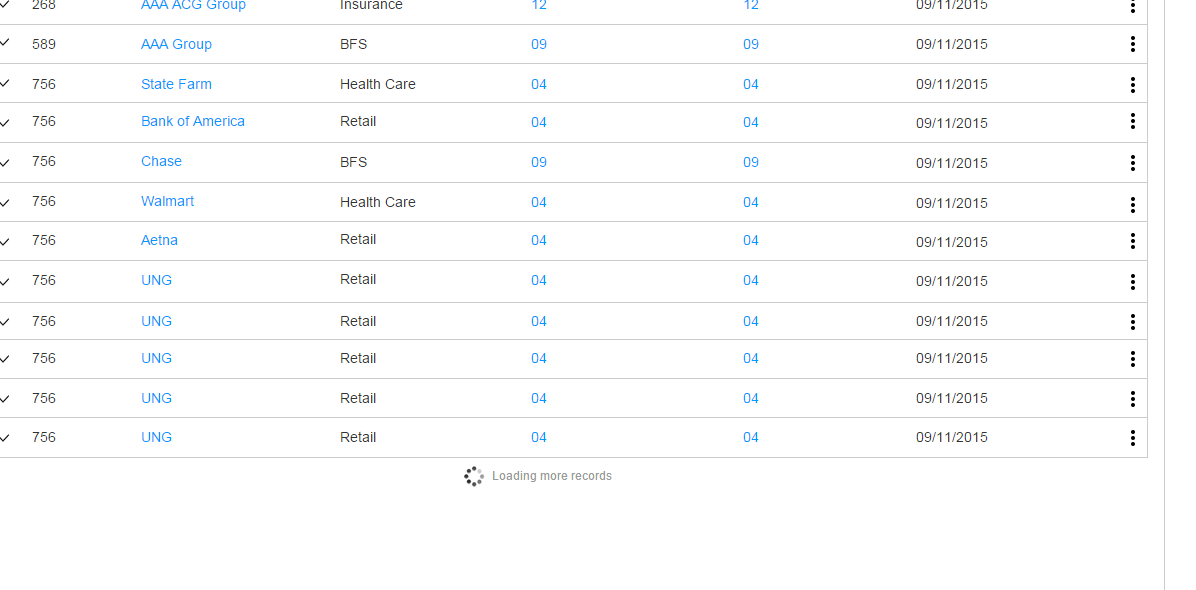Open actions menu for AAA ACG Group
1196x590 pixels.
[1132, 6]
